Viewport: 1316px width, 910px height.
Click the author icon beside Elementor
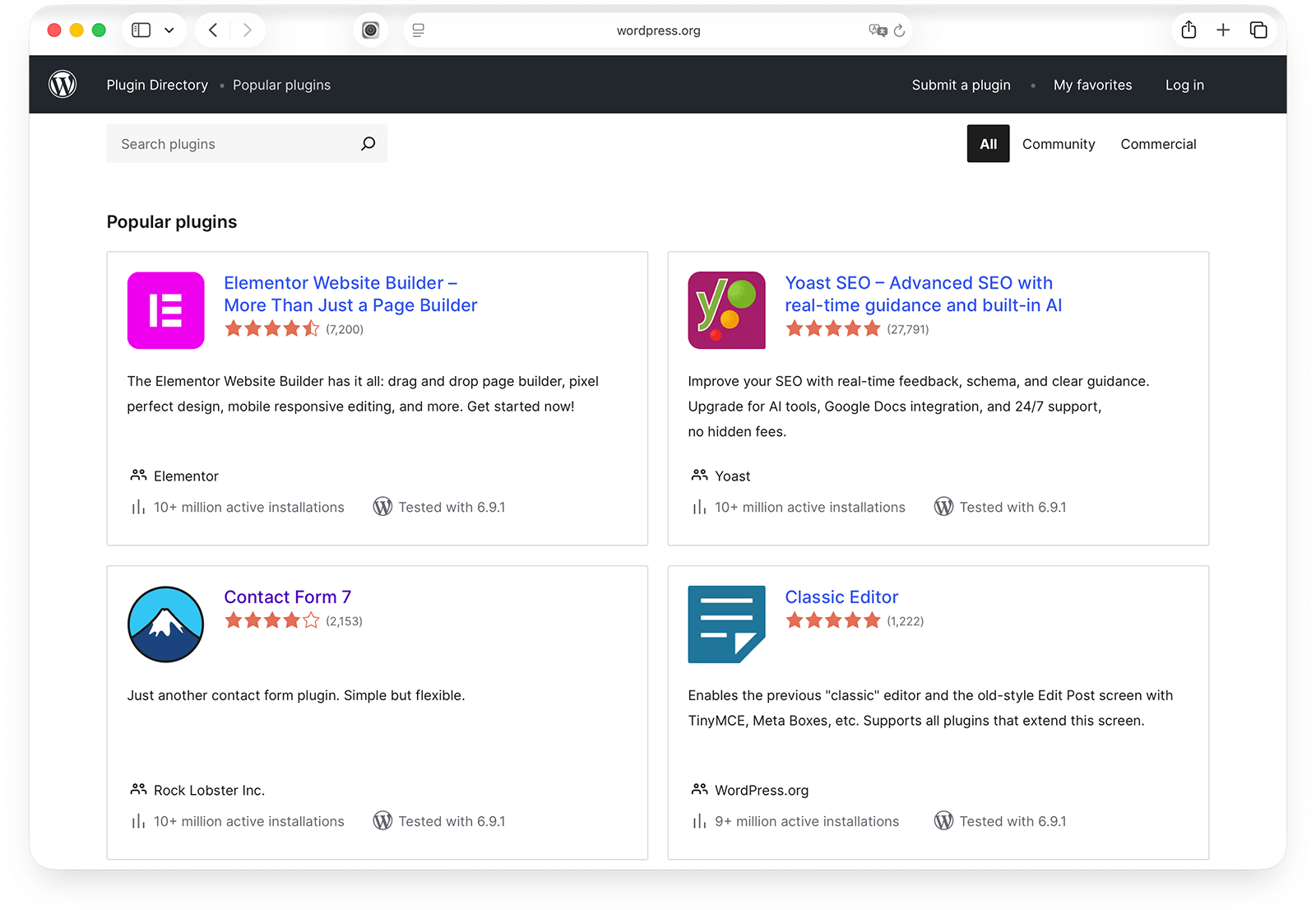tap(138, 476)
